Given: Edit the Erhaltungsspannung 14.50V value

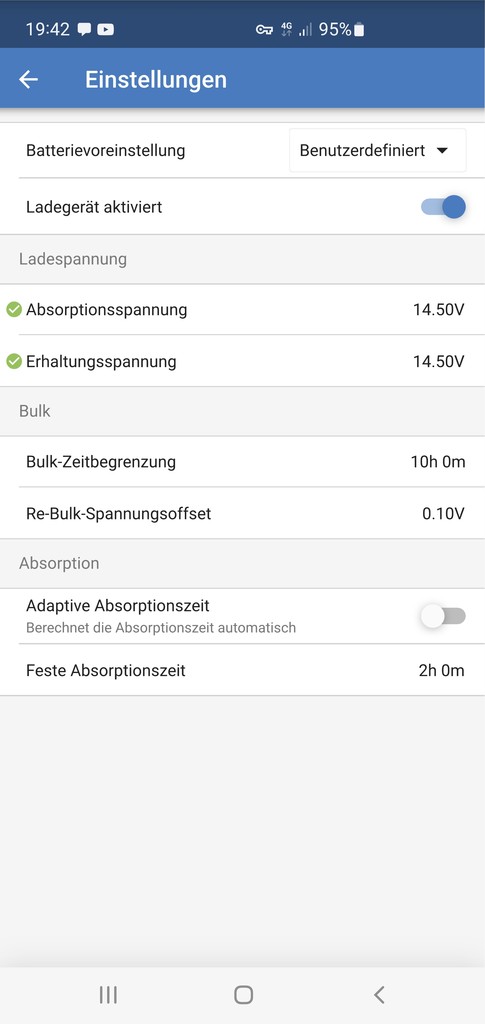Looking at the screenshot, I should [x=438, y=361].
